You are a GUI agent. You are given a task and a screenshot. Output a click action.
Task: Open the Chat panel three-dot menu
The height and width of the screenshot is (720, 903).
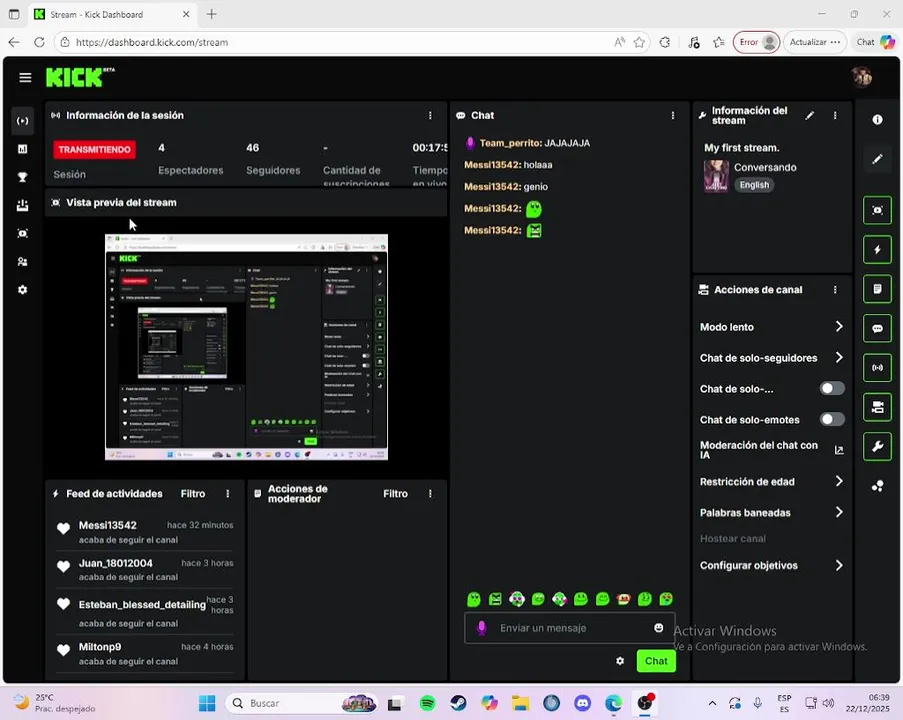pos(673,115)
